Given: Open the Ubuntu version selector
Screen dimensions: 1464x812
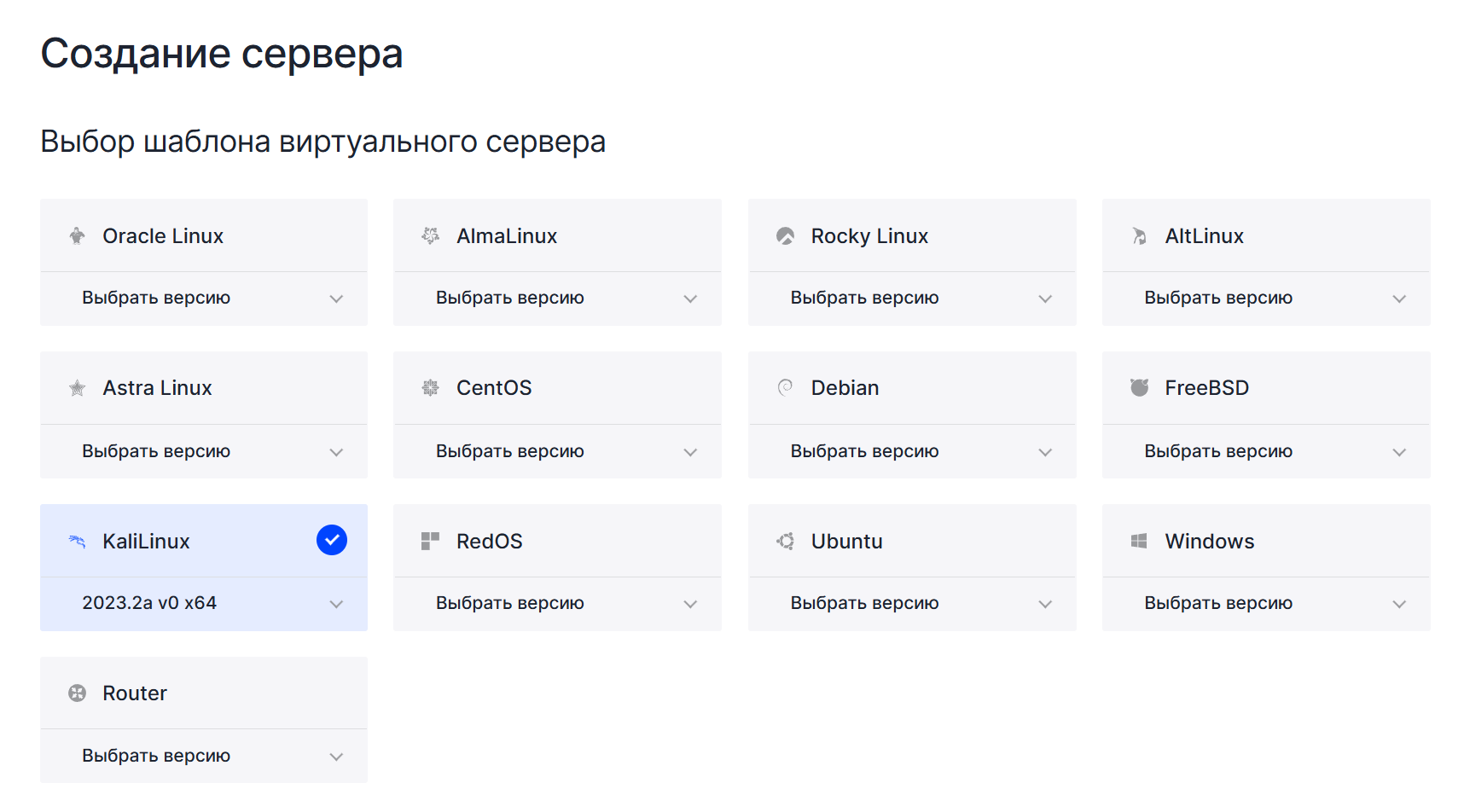Looking at the screenshot, I should point(912,604).
